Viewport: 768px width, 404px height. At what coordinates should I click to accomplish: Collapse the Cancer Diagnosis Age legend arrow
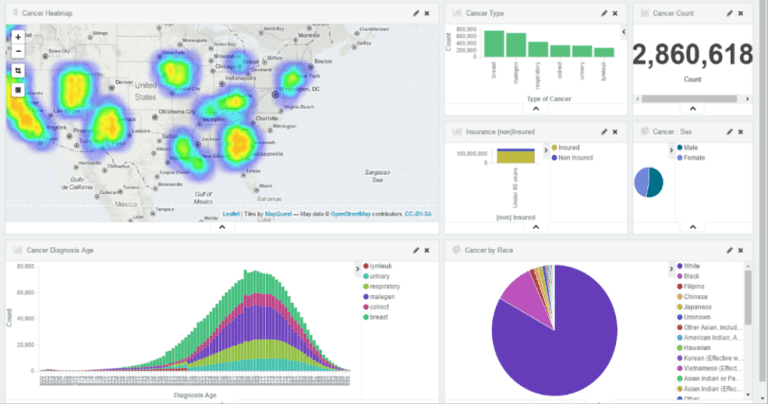tap(357, 268)
